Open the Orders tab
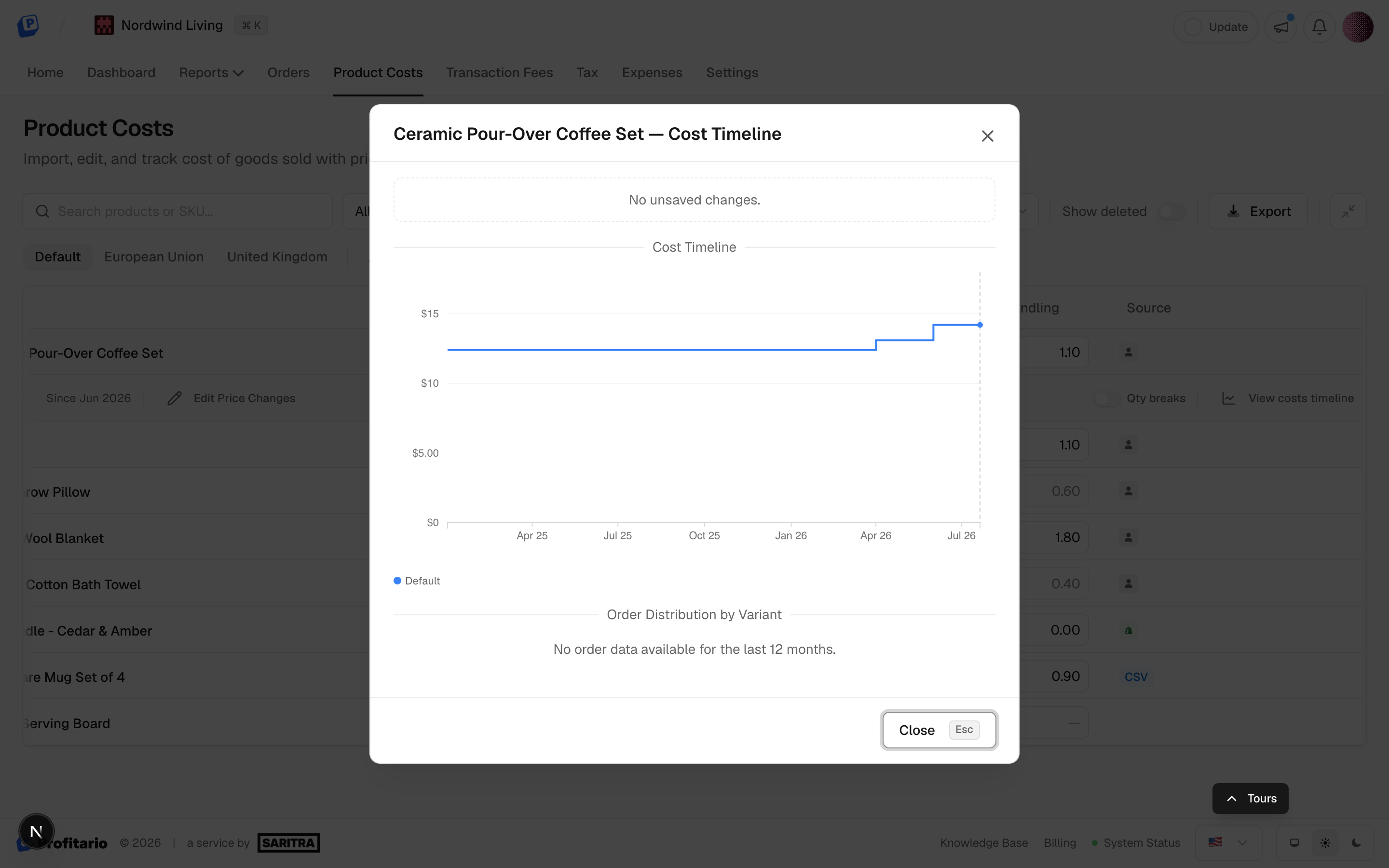Screen dimensions: 1389x868 tap(288, 72)
